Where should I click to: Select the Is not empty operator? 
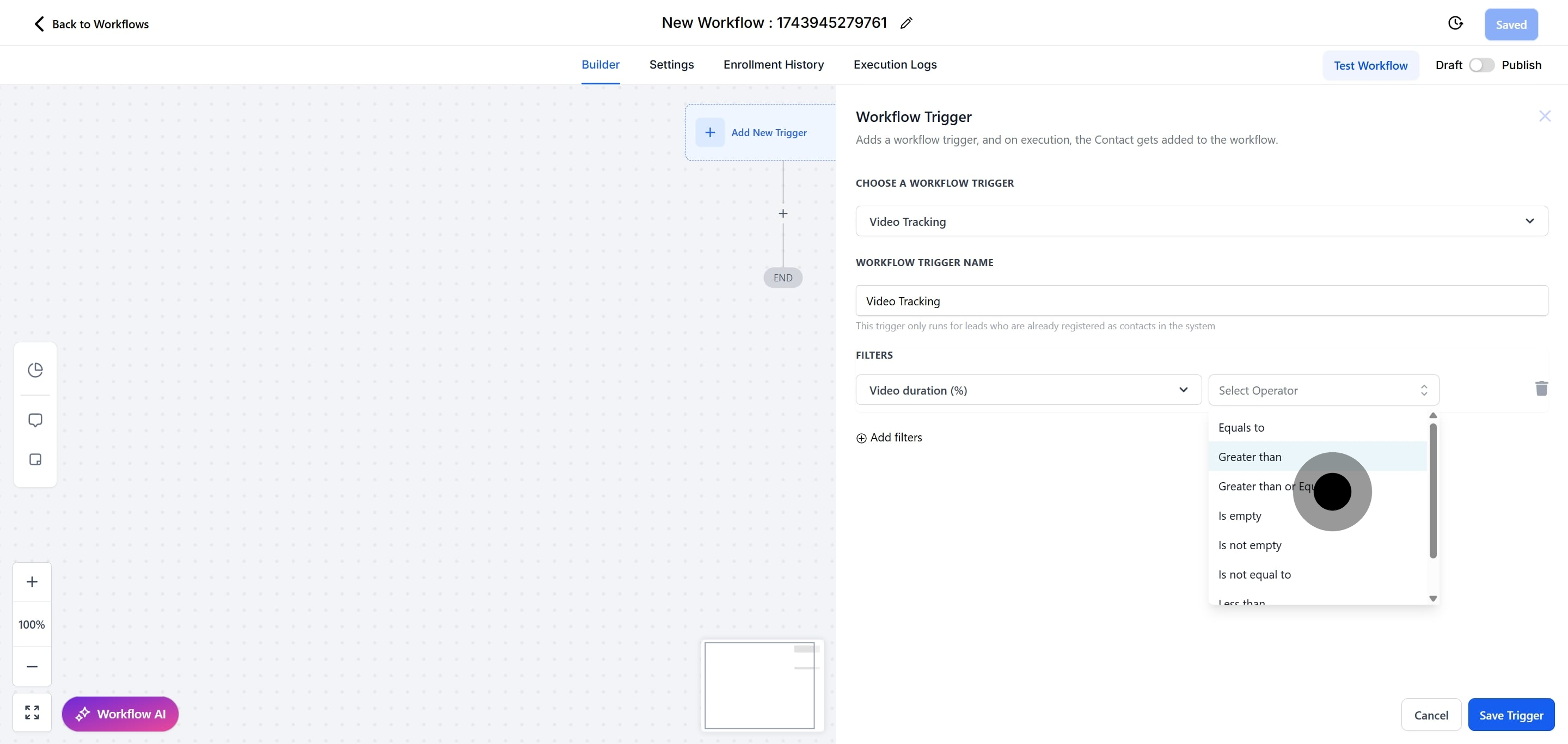1317,544
